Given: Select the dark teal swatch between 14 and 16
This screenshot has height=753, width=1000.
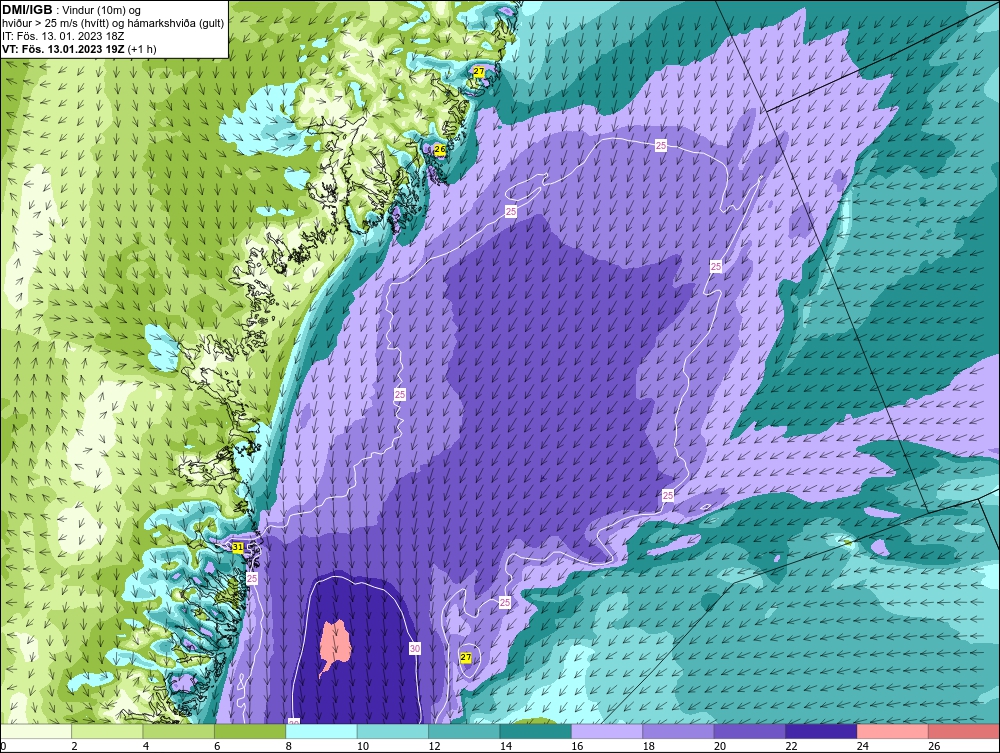Looking at the screenshot, I should coord(536,731).
